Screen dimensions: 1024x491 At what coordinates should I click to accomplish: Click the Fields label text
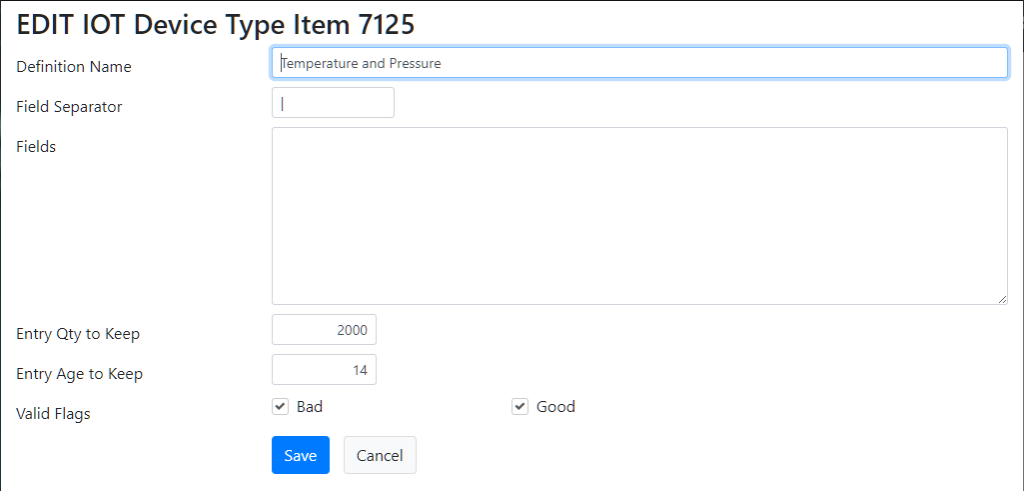coord(36,146)
